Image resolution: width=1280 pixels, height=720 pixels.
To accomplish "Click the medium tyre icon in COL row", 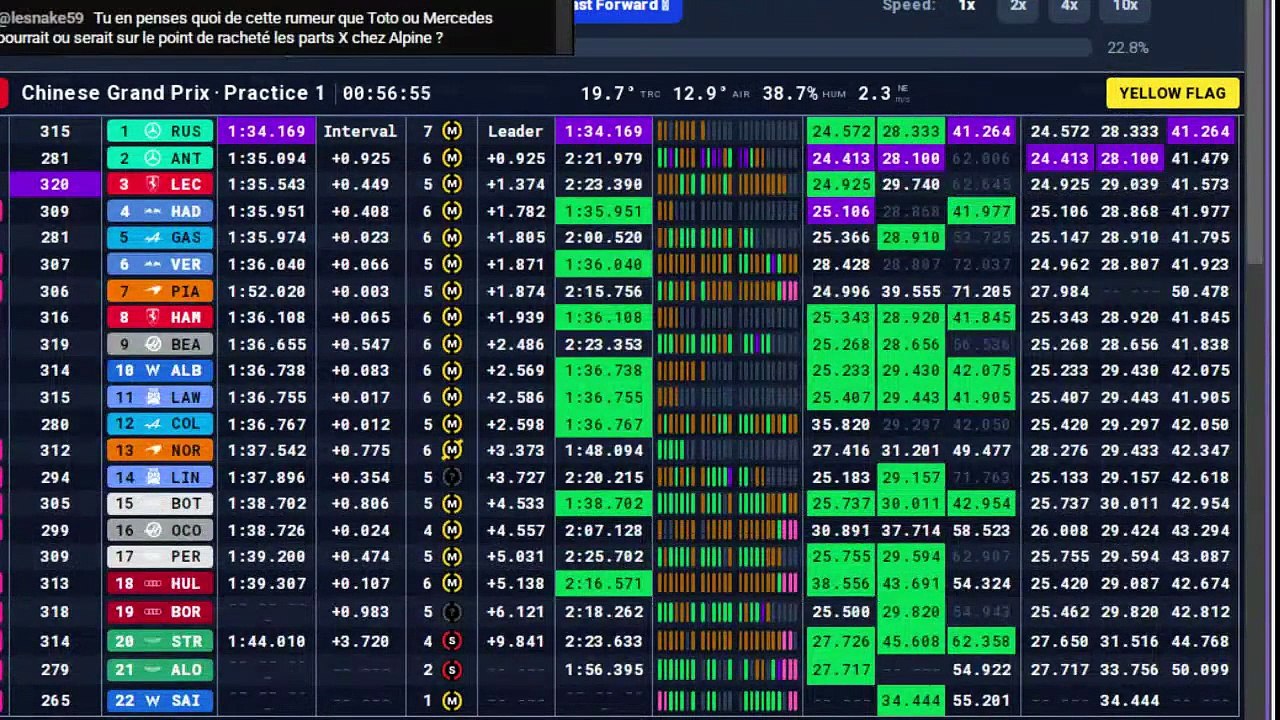I will (452, 424).
